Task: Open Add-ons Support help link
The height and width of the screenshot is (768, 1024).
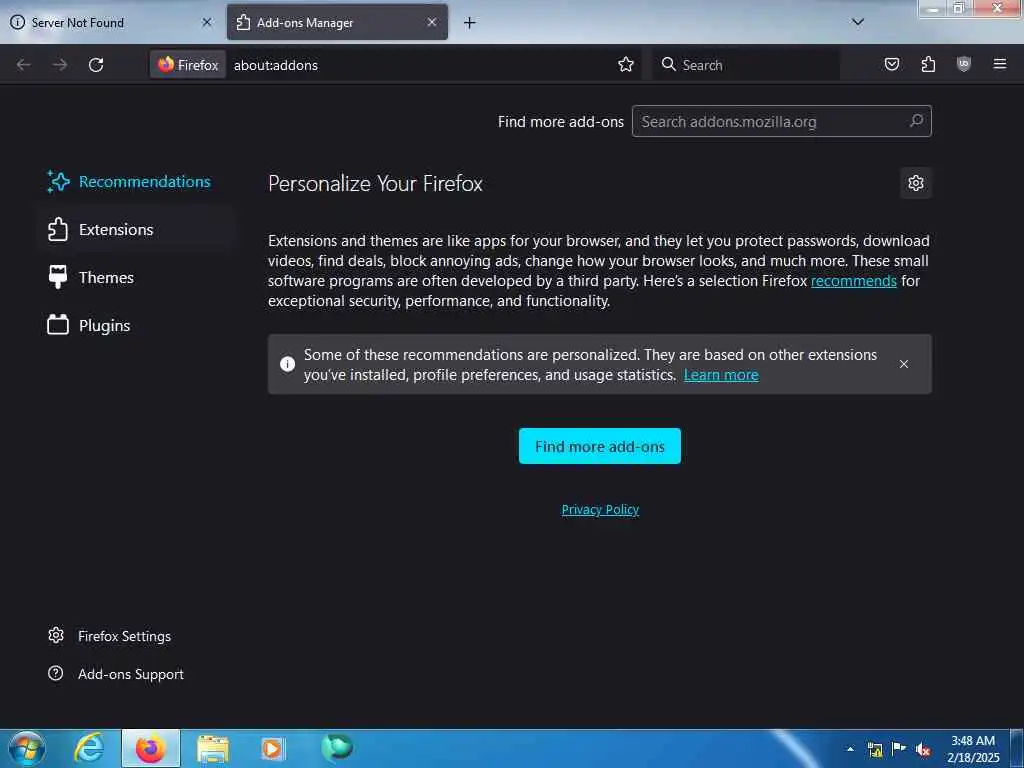Action: point(116,674)
